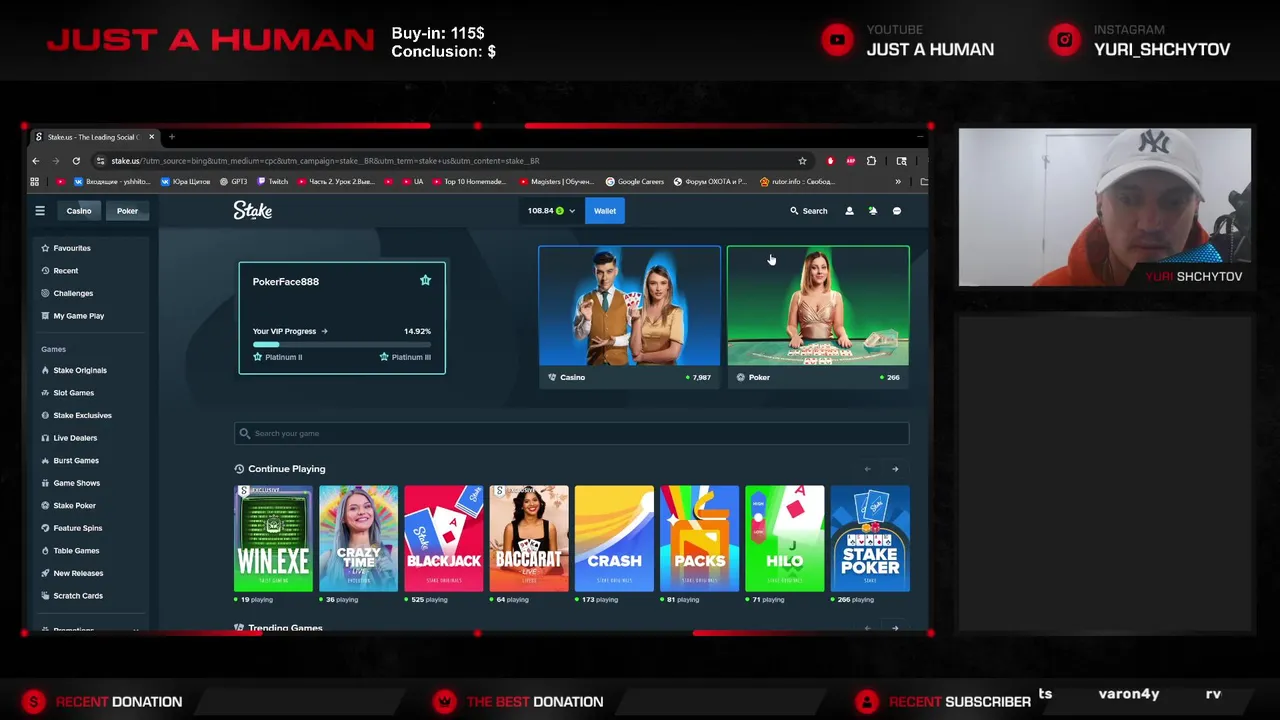
Task: Open site Search
Action: (x=809, y=211)
